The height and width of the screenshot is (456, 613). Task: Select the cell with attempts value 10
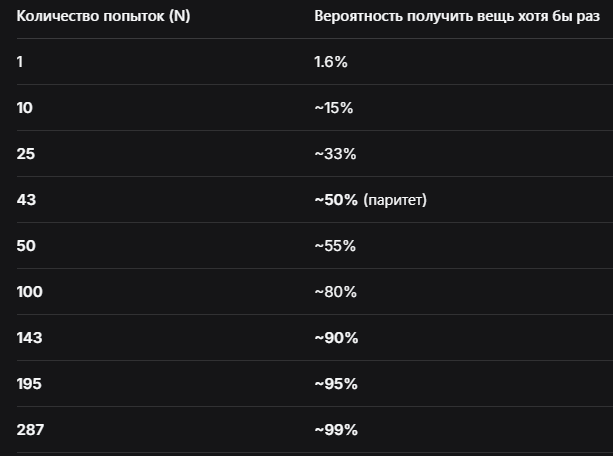[x=25, y=108]
